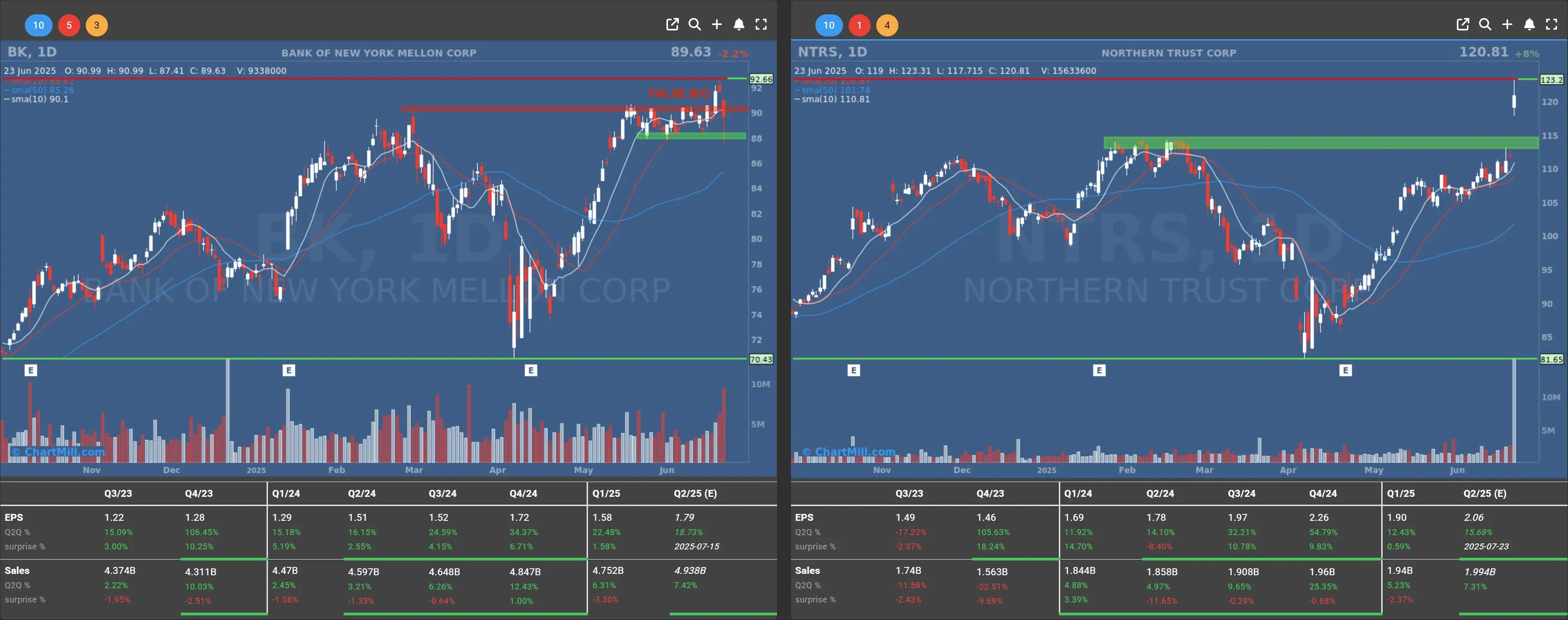
Task: Click BK estimated sales 4.938B
Action: coord(689,571)
